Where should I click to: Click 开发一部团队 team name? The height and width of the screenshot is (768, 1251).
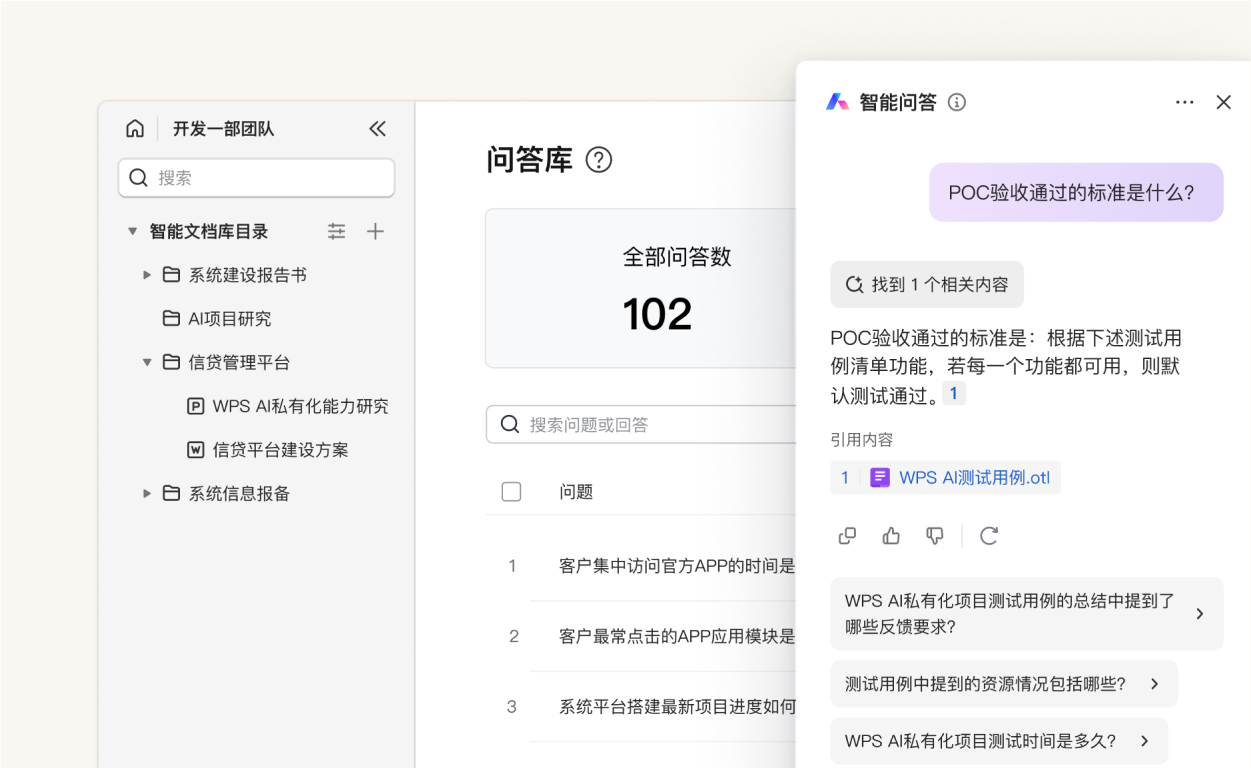coord(223,129)
